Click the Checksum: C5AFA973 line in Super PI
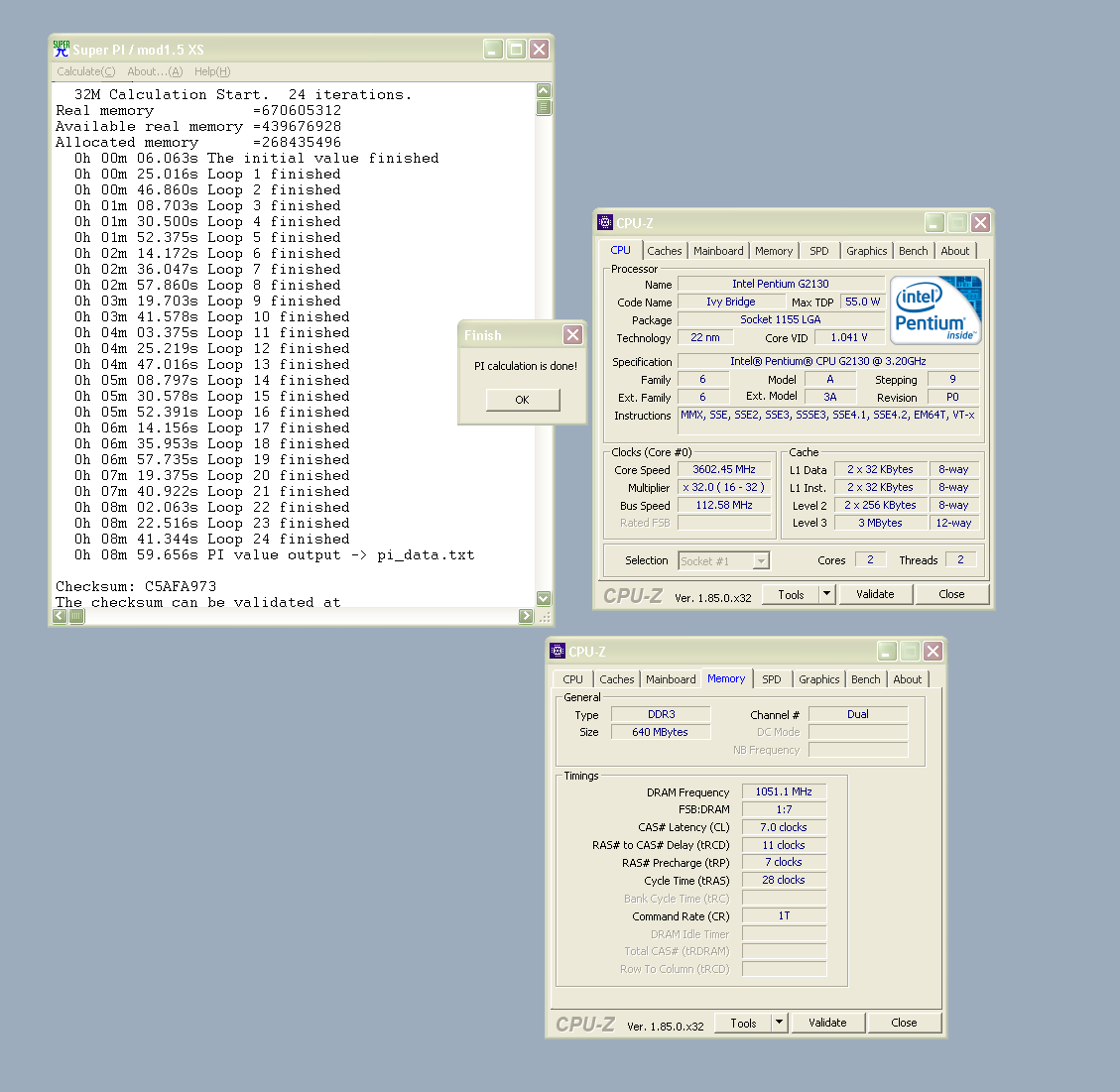1120x1092 pixels. tap(136, 586)
